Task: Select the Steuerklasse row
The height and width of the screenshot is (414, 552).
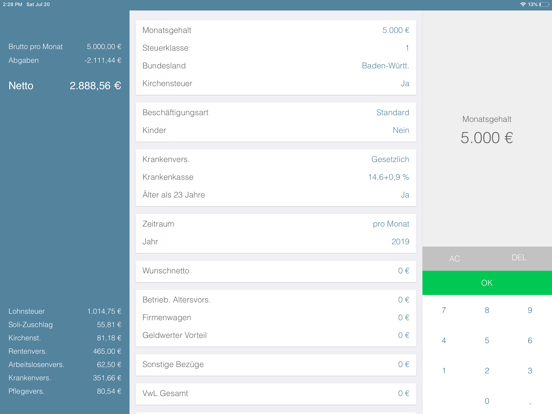Action: pyautogui.click(x=276, y=48)
